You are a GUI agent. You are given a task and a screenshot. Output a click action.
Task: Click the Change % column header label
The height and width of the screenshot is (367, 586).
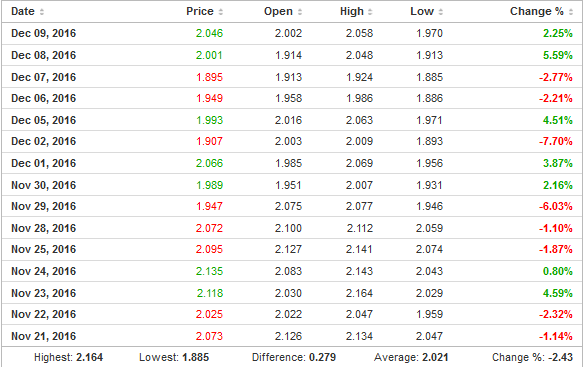click(537, 12)
